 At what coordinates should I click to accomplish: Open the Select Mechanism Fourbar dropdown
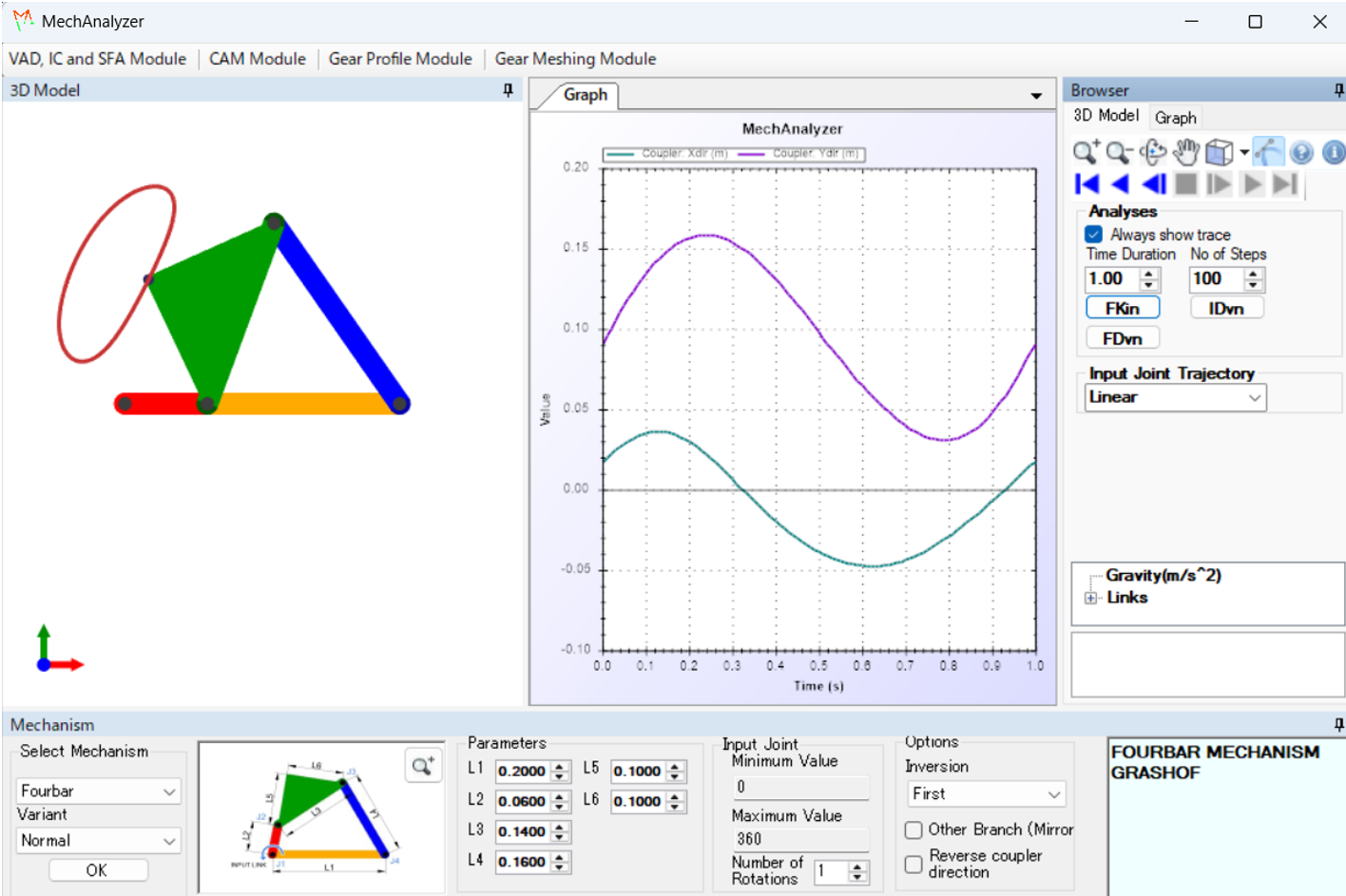tap(99, 791)
